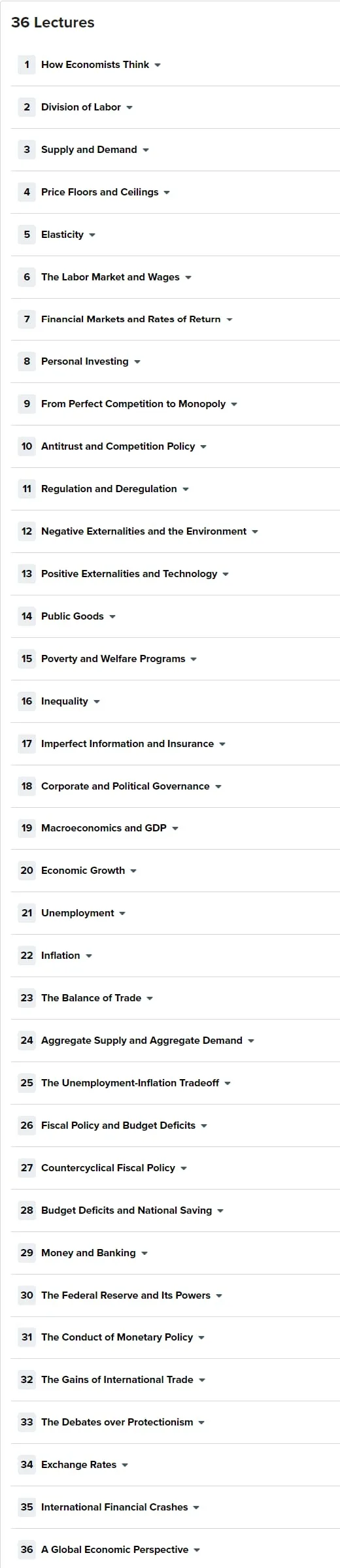The image size is (340, 1568).
Task: Expand A Global Economic Perspective arrow
Action: [x=197, y=1550]
